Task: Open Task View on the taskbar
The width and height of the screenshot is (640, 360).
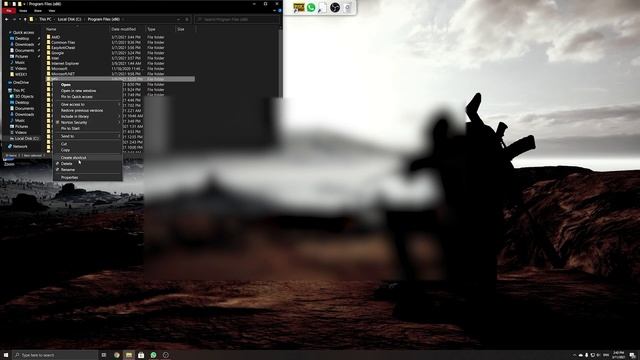Action: click(x=104, y=356)
